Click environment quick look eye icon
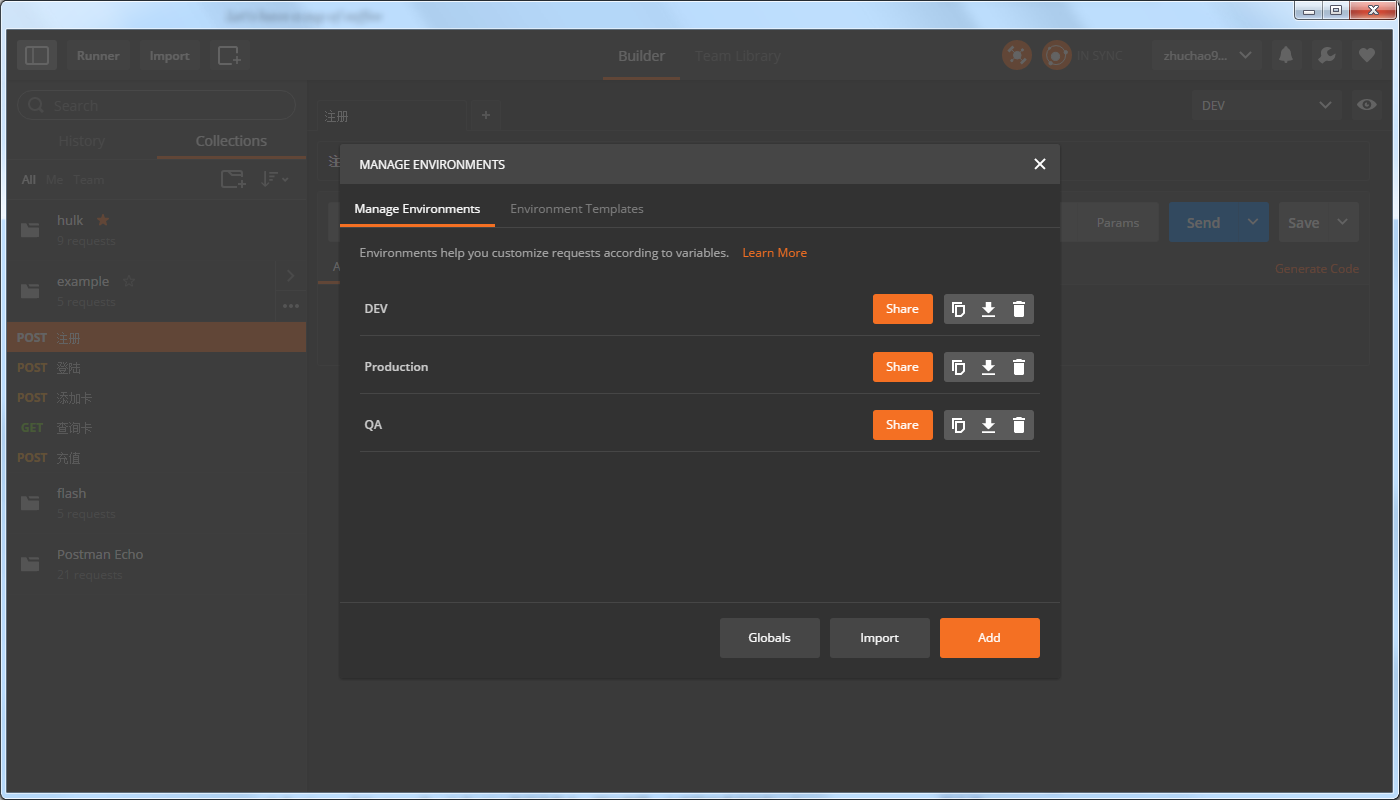This screenshot has height=800, width=1400. click(x=1366, y=105)
